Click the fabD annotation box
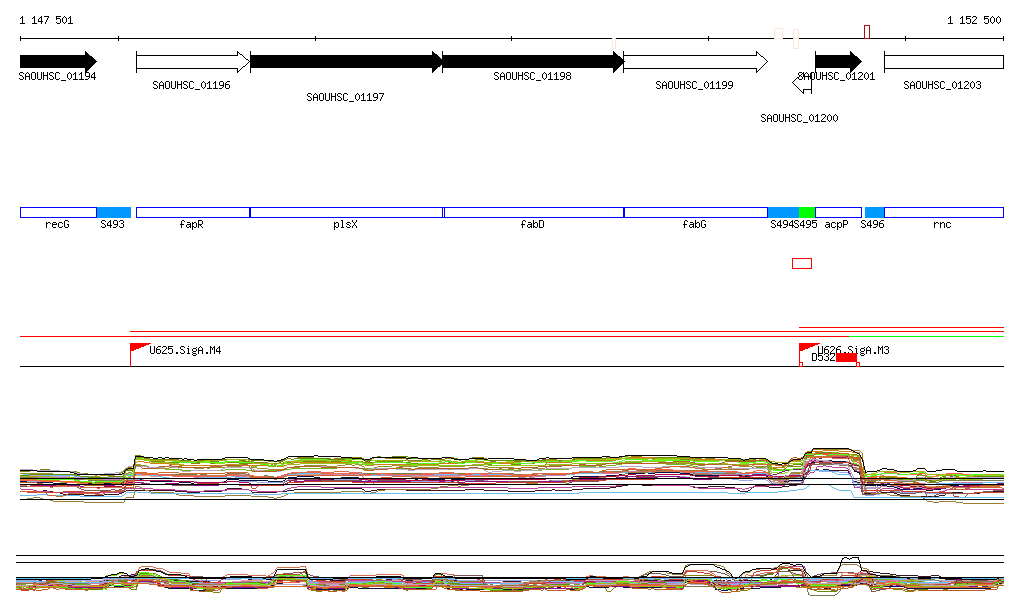Viewport: 1024px width, 611px height. 533,212
